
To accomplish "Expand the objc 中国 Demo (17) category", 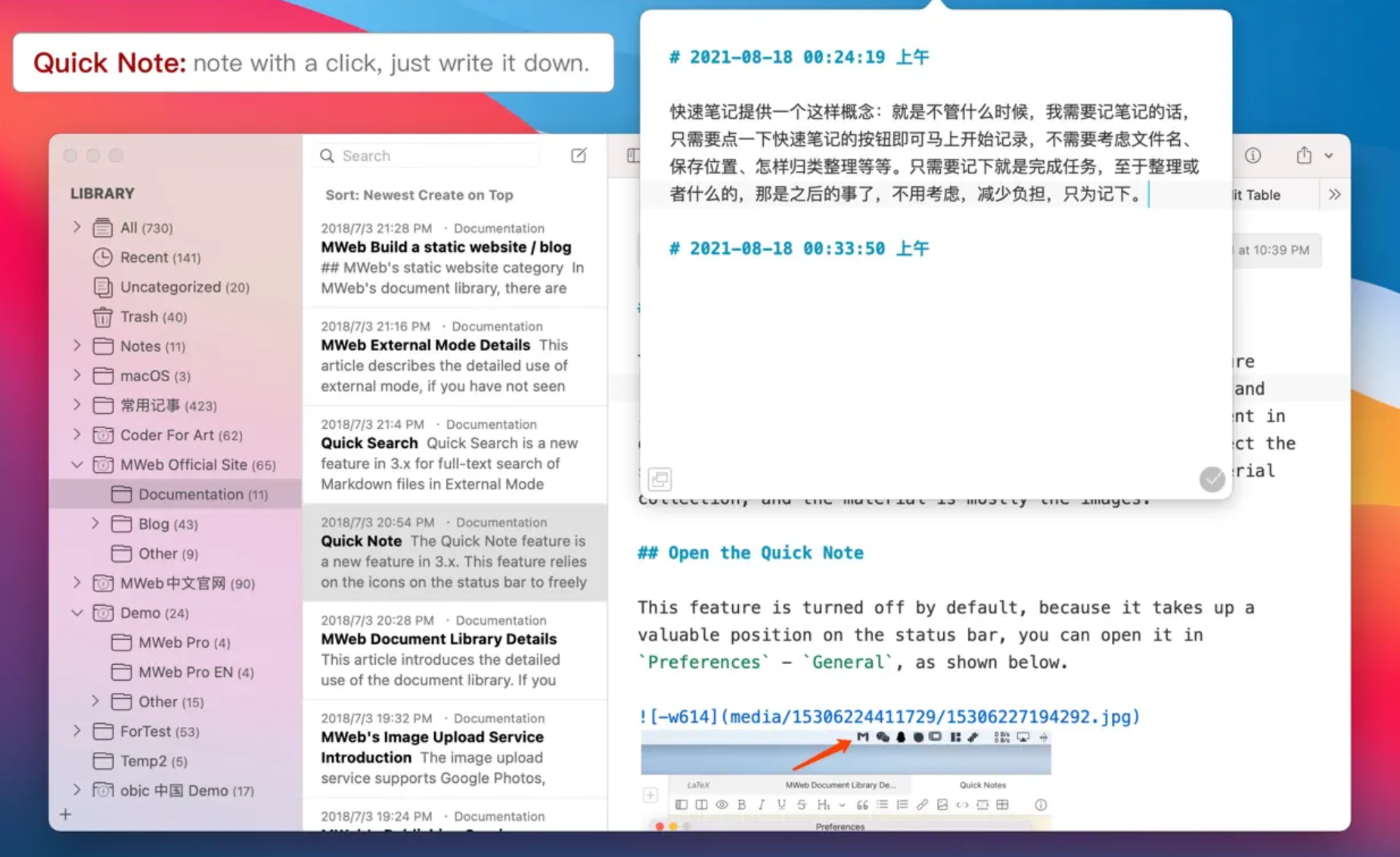I will click(76, 790).
